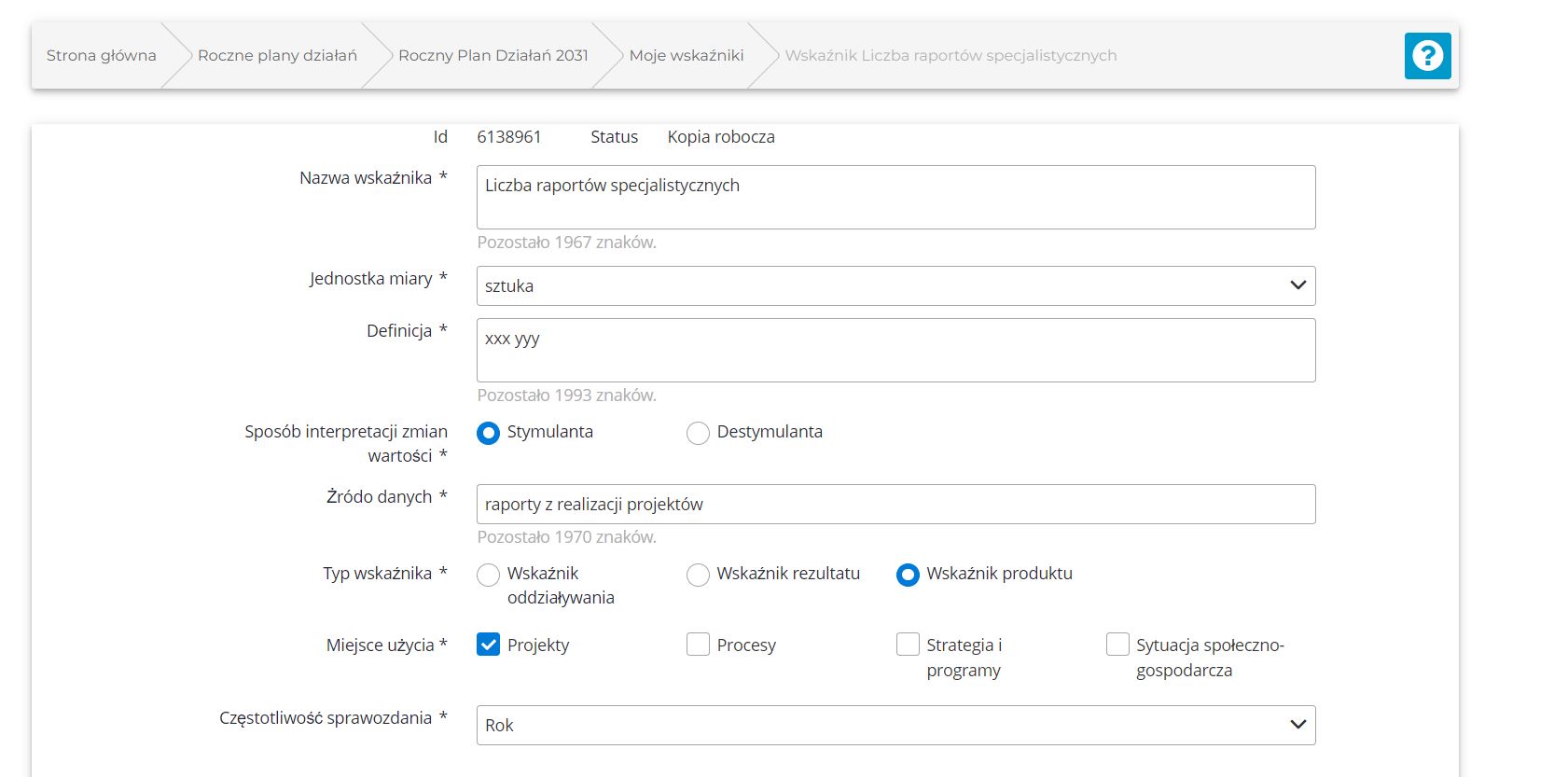Click the Nazwa wskaźnika text field
This screenshot has width=1568, height=777.
(895, 197)
